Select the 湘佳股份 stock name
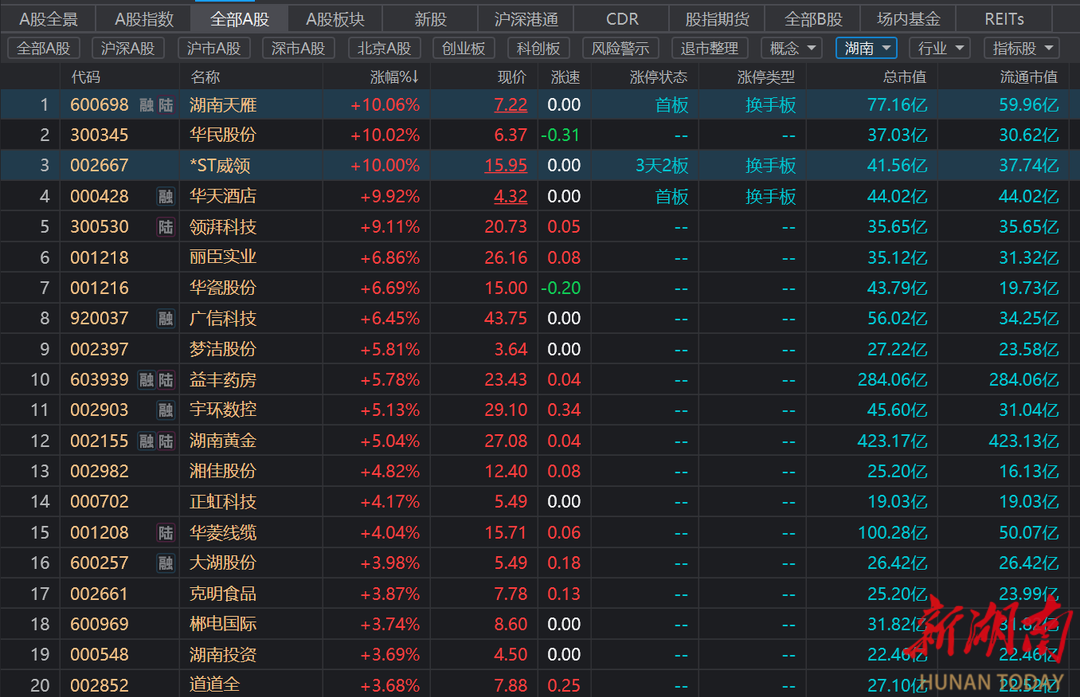The height and width of the screenshot is (697, 1080). point(223,472)
